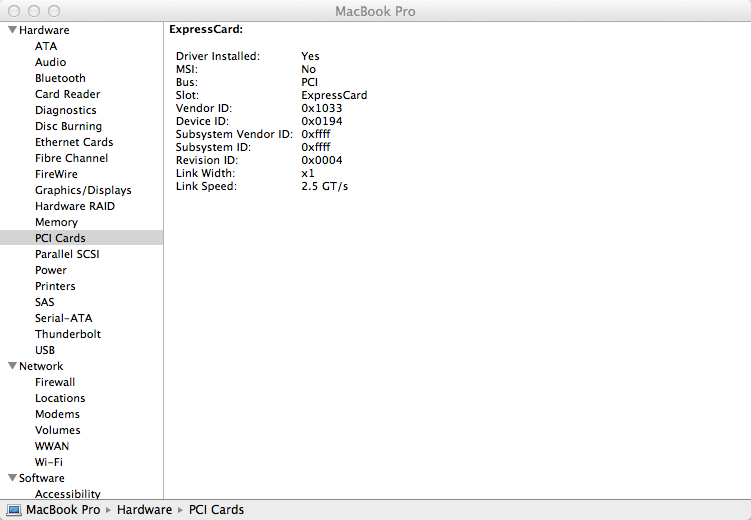Choose Ethernet Cards in the sidebar

coord(74,142)
